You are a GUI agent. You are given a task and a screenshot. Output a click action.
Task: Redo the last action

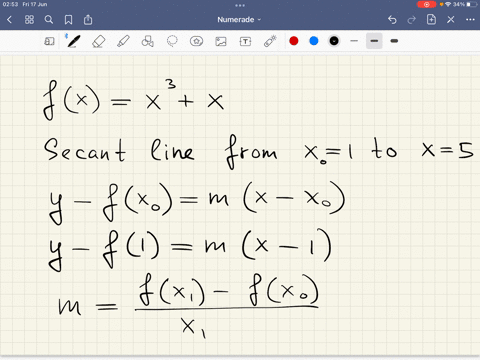tap(412, 20)
